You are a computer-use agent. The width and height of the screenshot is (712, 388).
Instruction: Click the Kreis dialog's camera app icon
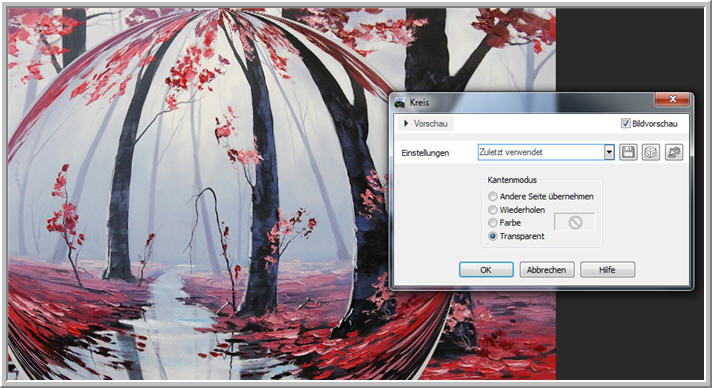[x=400, y=103]
